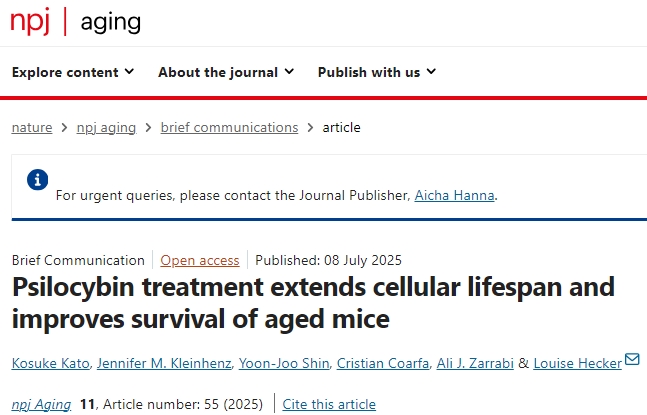The image size is (647, 415).
Task: Select author Ali J. Zarrabi
Action: (475, 363)
